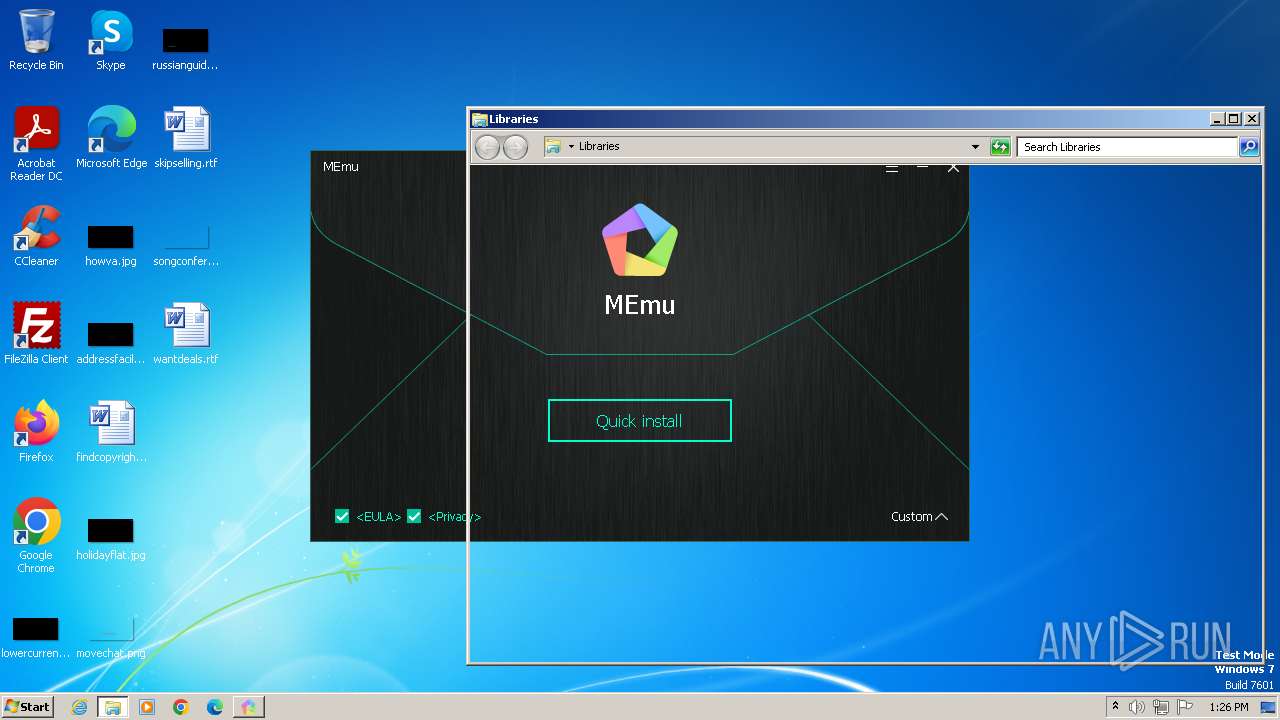Launch Chrome from the taskbar
This screenshot has width=1280, height=720.
pos(181,707)
